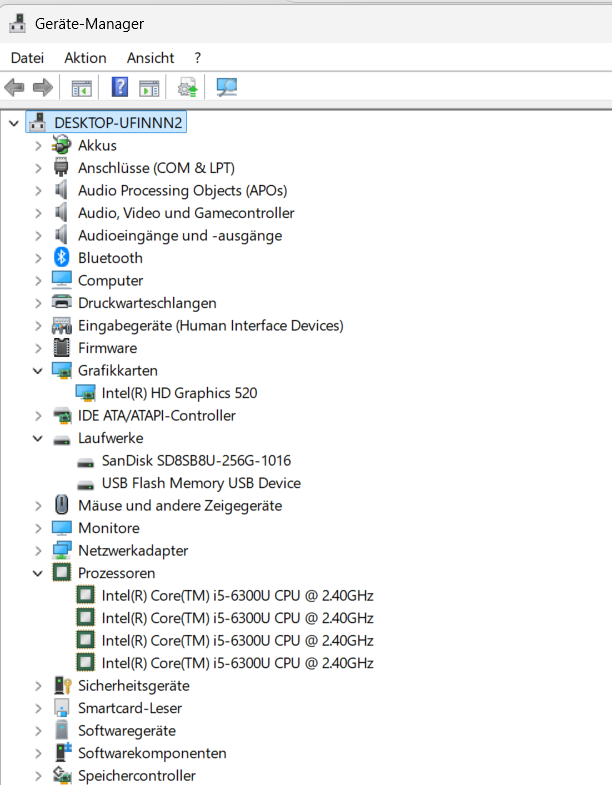
Task: Select the Druckwarteschlangen label
Action: [147, 303]
